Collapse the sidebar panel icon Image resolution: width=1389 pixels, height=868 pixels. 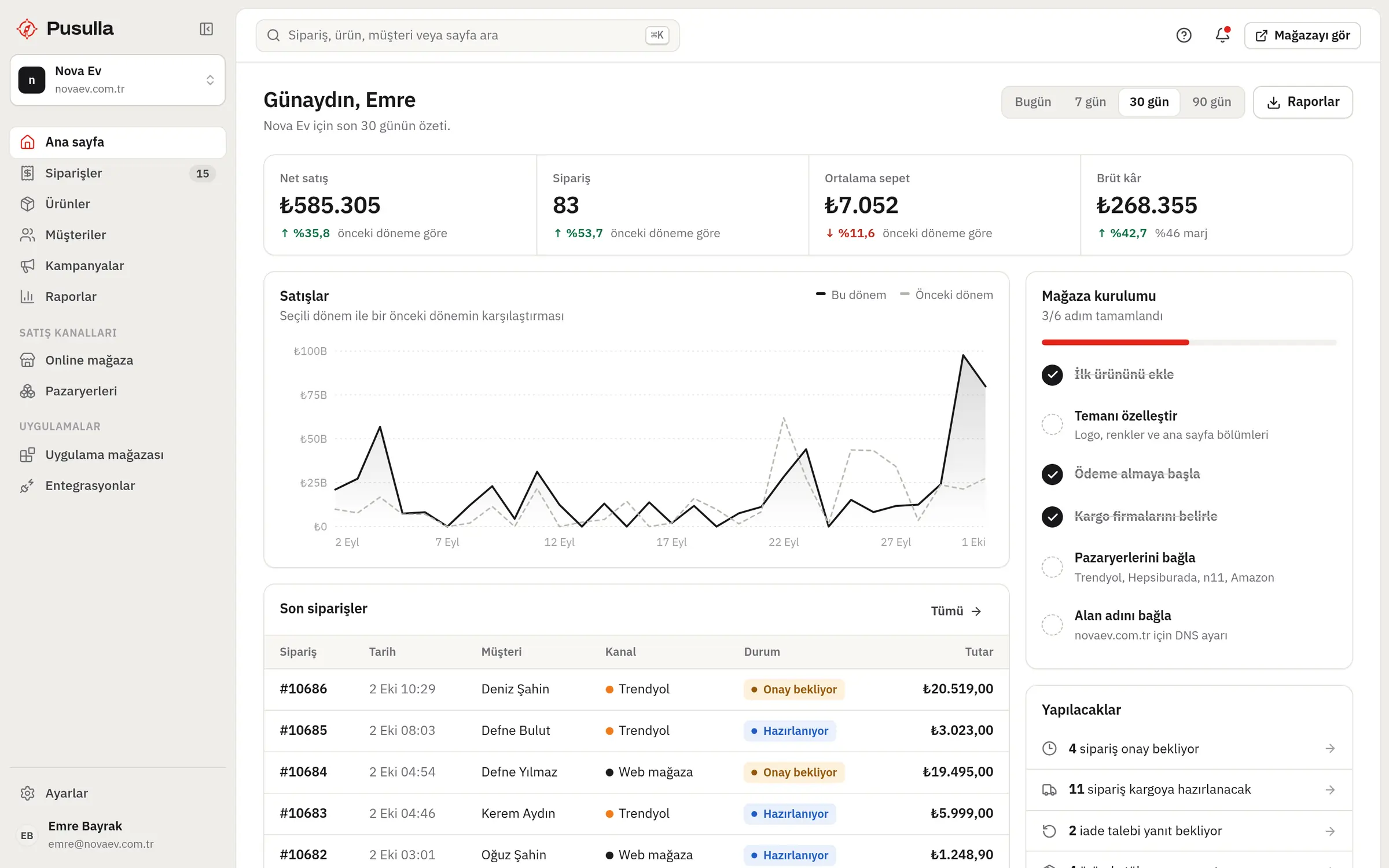tap(206, 29)
